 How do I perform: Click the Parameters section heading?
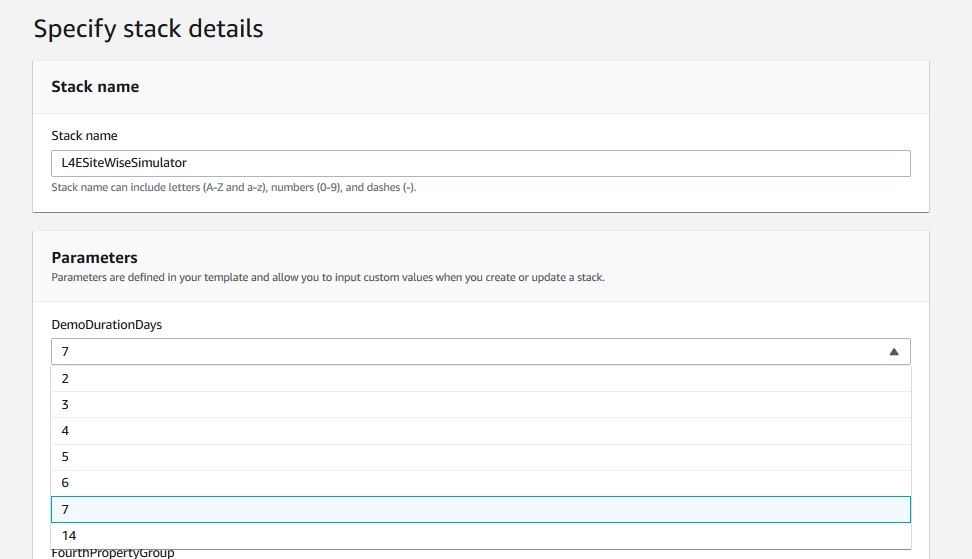pyautogui.click(x=94, y=257)
